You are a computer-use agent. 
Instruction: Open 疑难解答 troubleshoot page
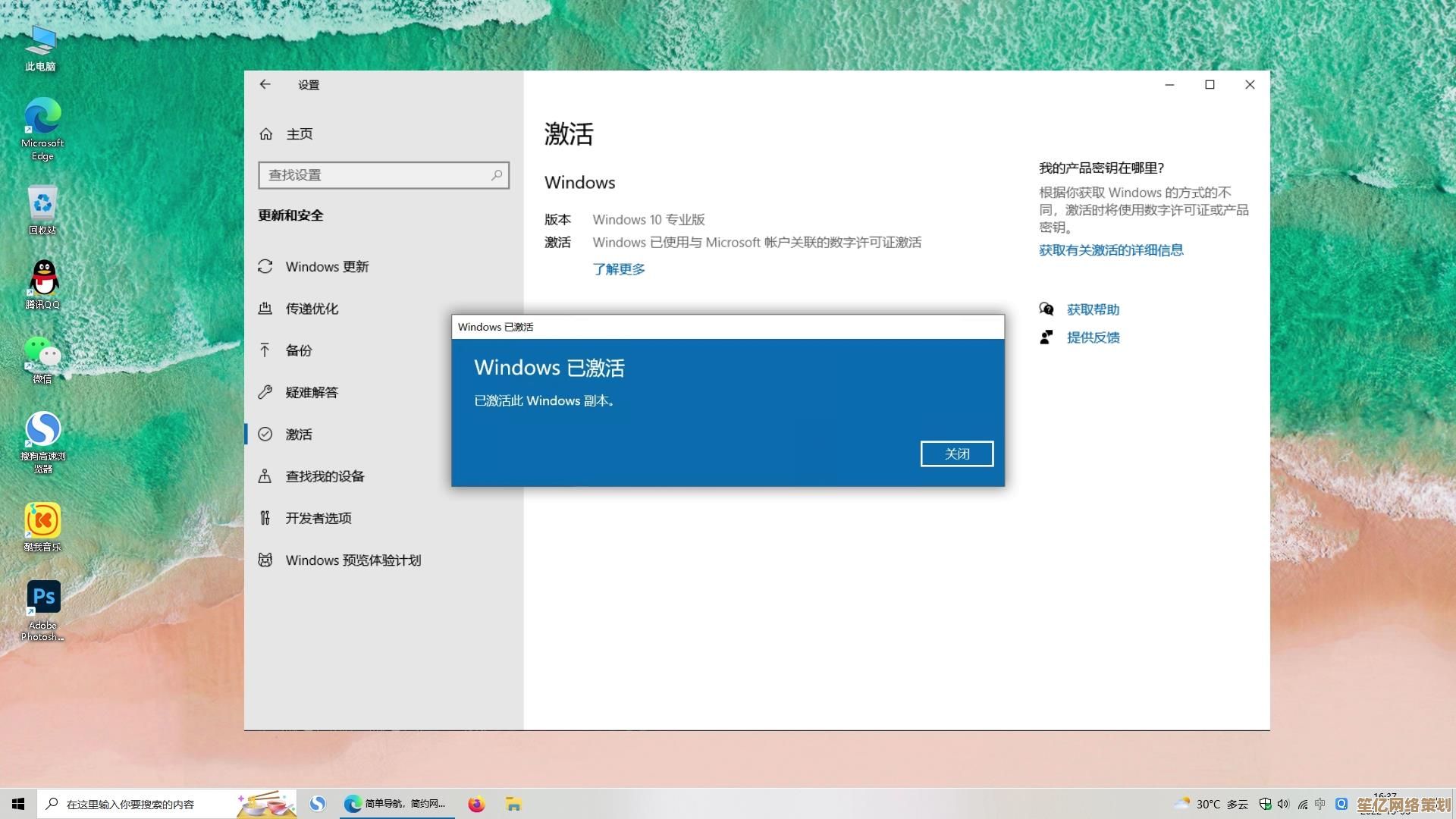pos(311,392)
